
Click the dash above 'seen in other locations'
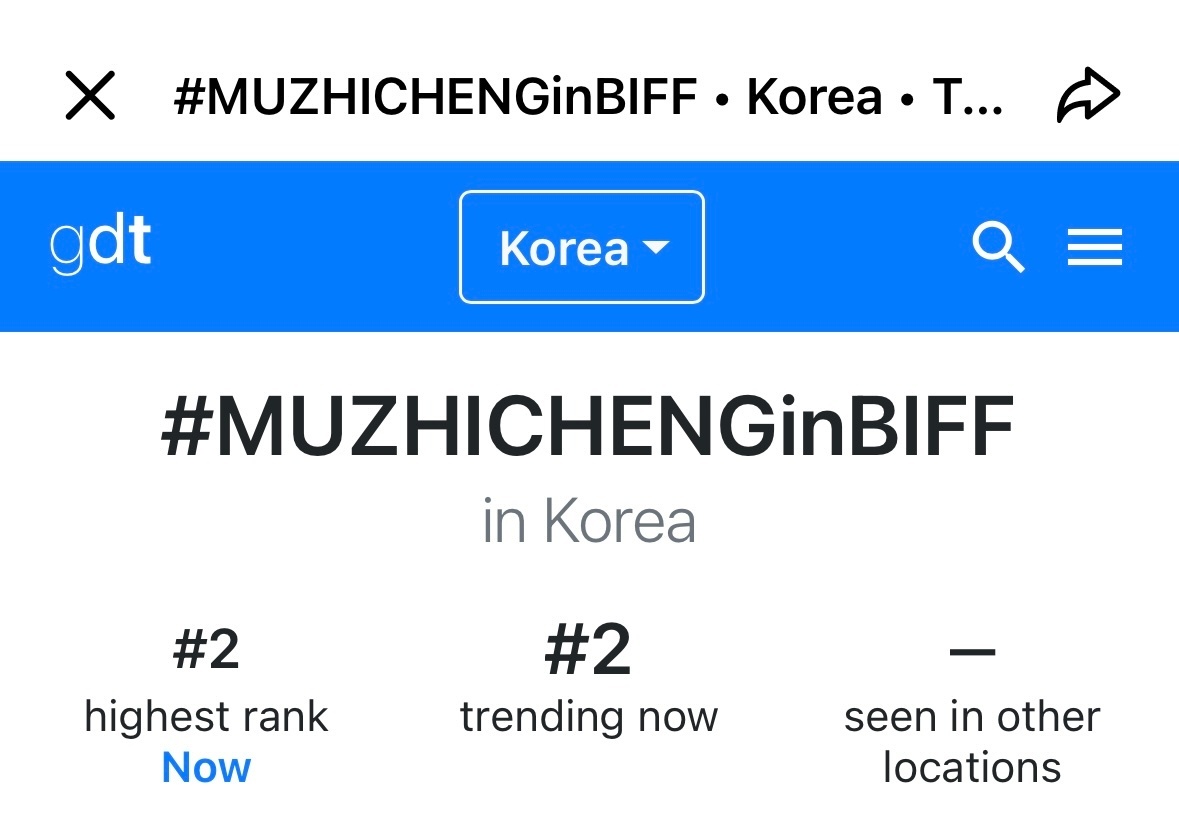coord(972,652)
